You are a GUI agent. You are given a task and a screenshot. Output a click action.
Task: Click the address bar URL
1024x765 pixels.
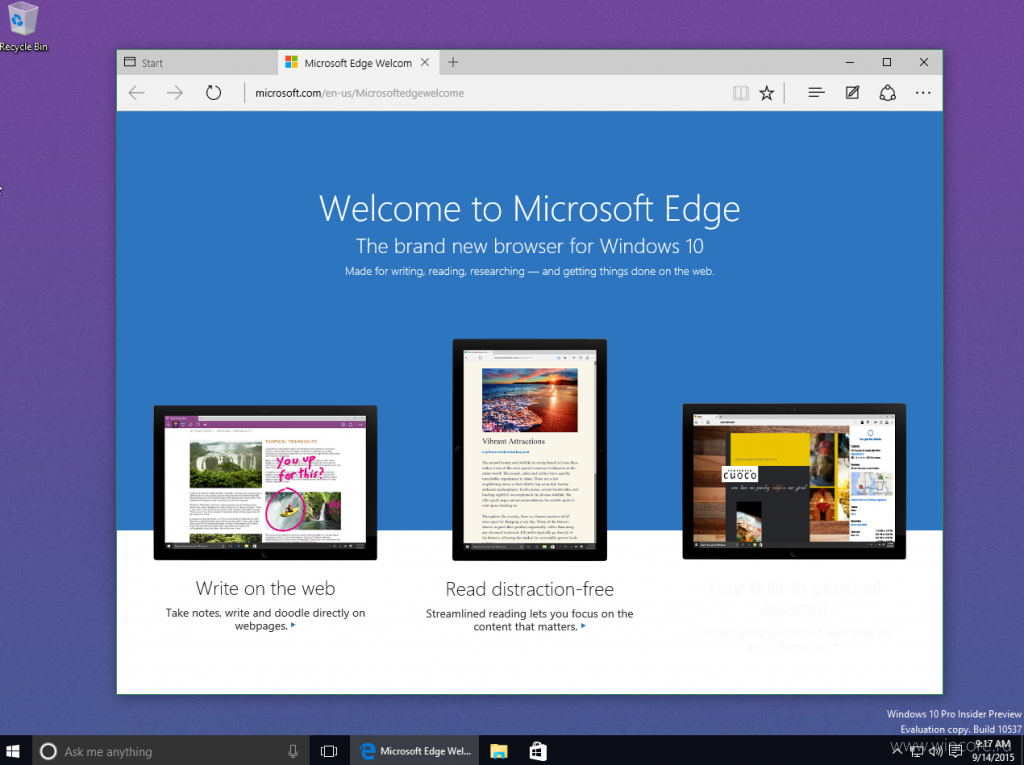[x=359, y=93]
